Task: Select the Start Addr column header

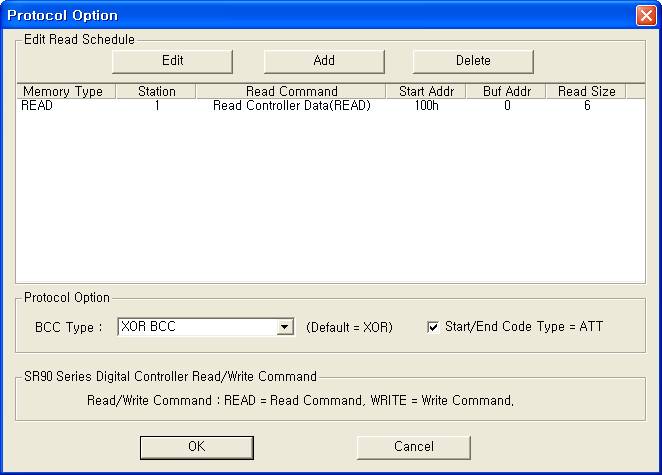Action: 425,91
